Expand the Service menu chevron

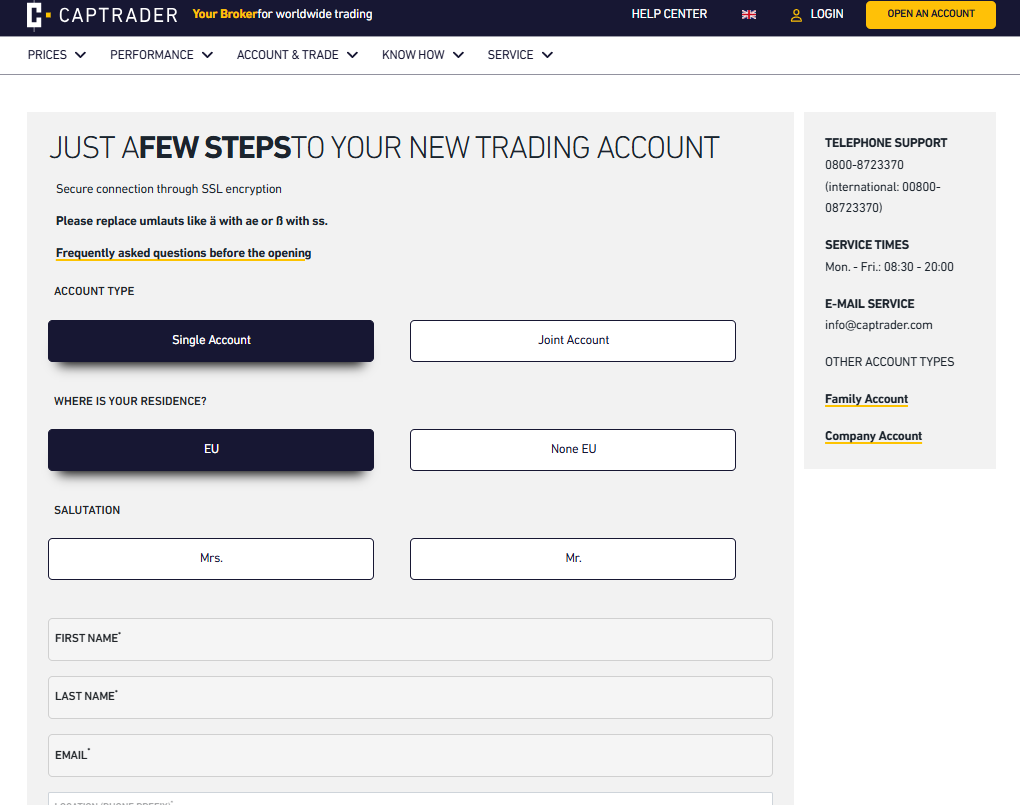[548, 55]
